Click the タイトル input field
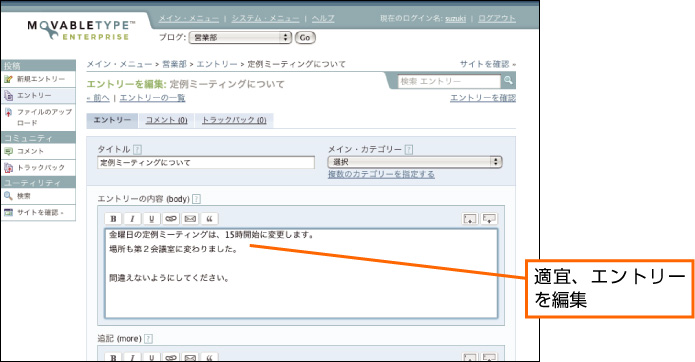695x362 pixels. pyautogui.click(x=206, y=163)
